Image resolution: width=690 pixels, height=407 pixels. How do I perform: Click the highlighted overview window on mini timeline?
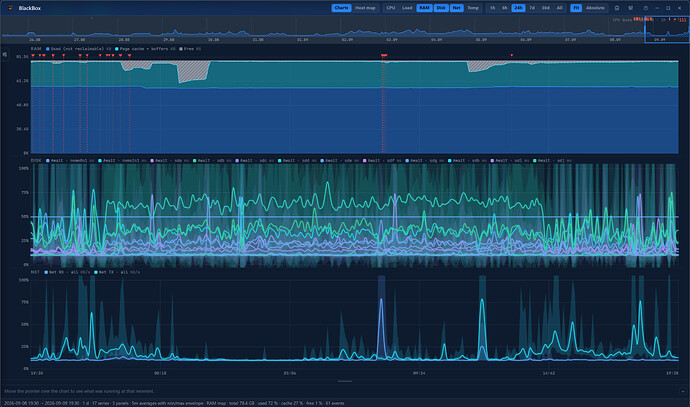(667, 29)
